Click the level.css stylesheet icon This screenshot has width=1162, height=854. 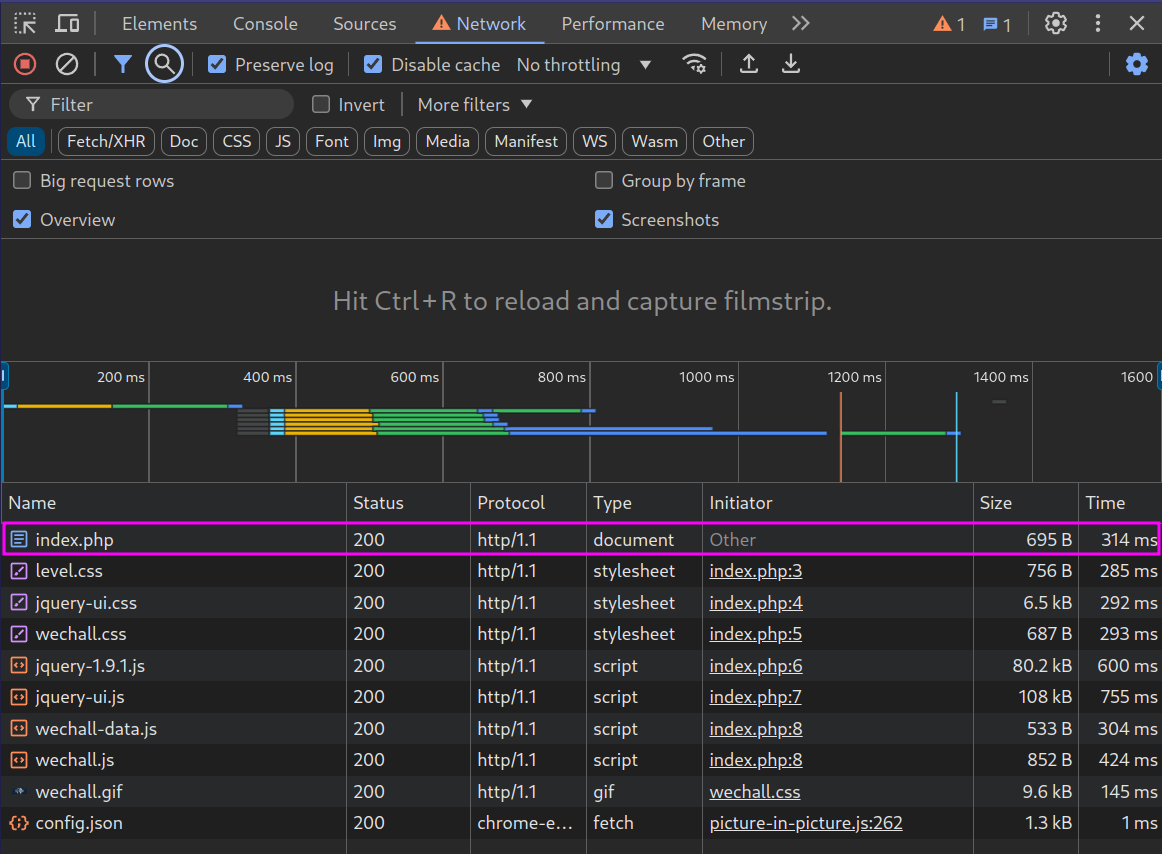click(19, 571)
